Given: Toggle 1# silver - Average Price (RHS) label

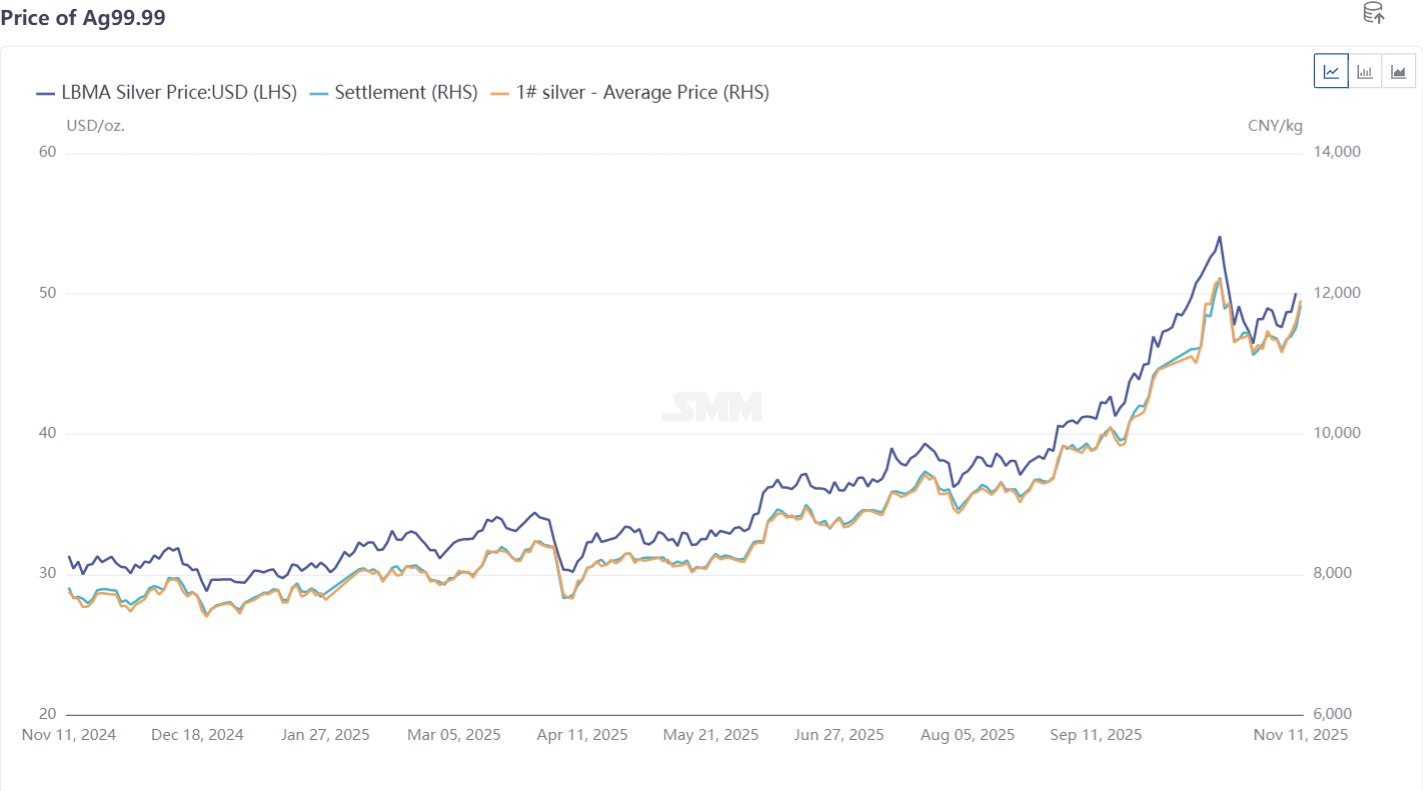Looking at the screenshot, I should point(642,93).
